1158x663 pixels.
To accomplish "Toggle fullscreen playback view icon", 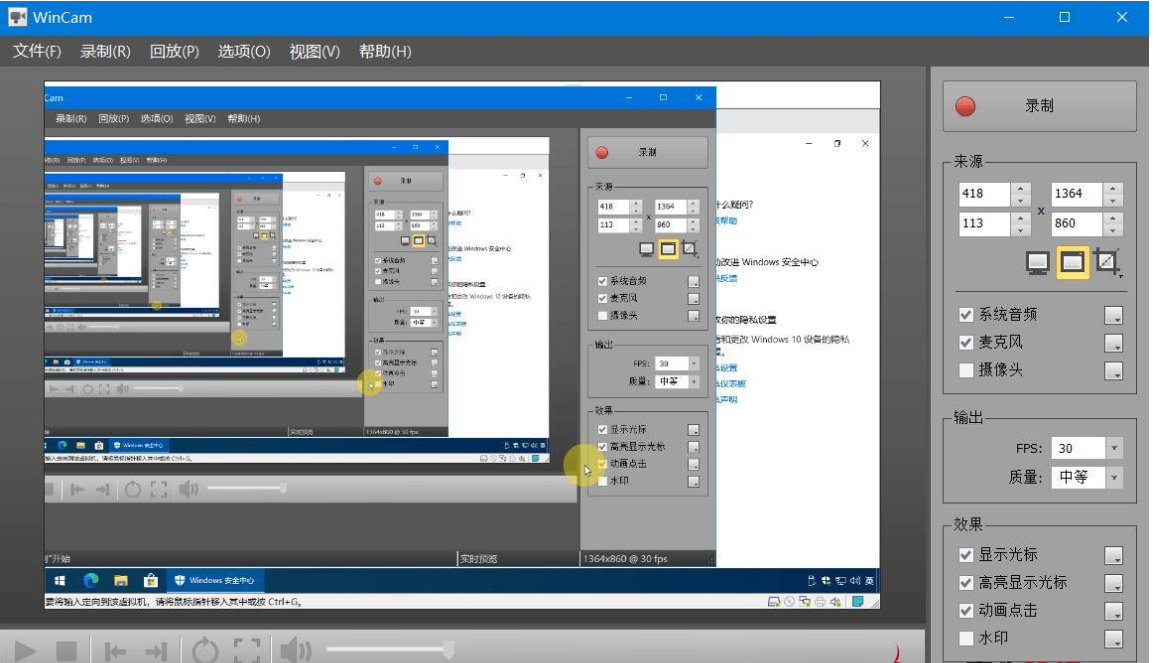I will pyautogui.click(x=247, y=652).
